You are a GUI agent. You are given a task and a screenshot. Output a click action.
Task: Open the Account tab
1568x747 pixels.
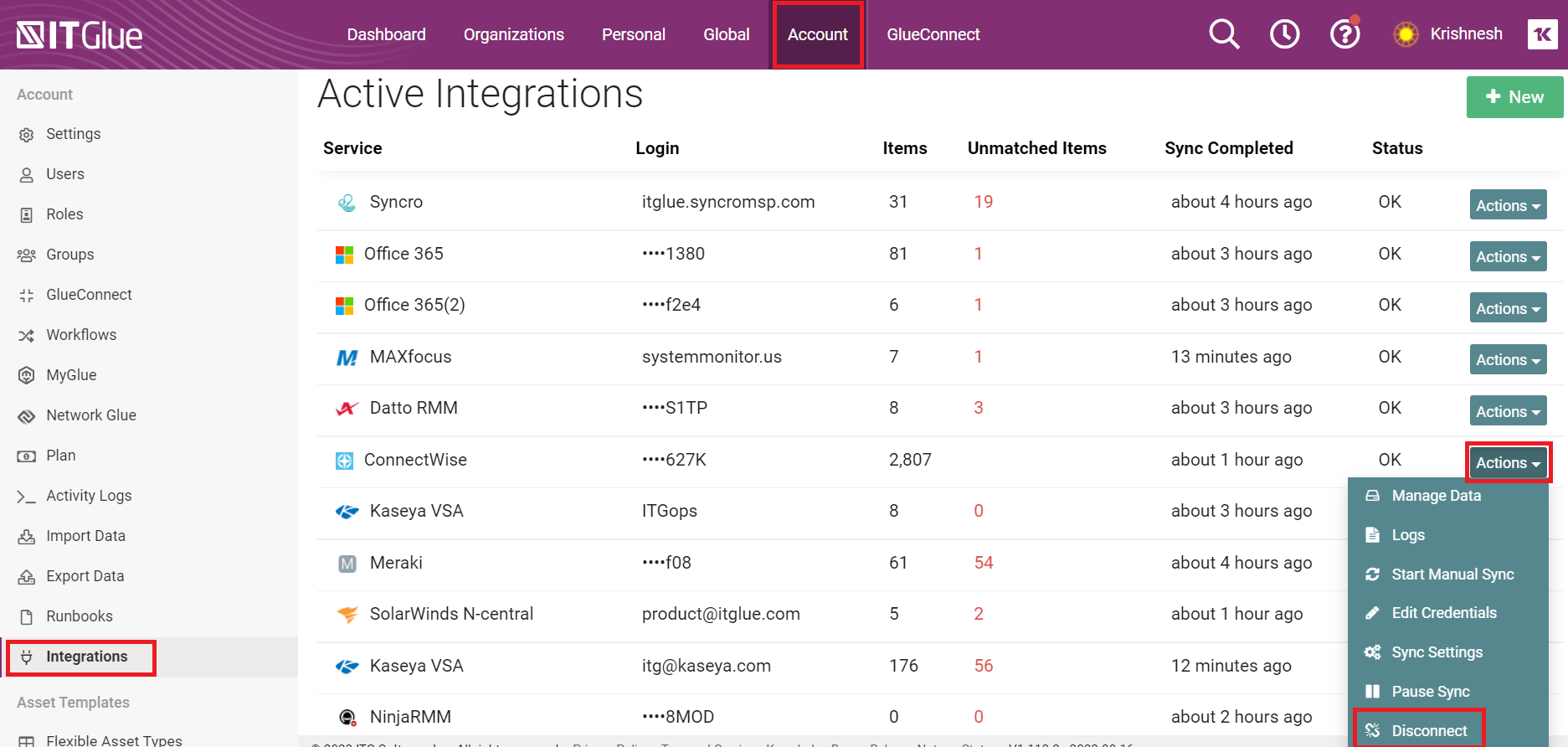coord(818,34)
